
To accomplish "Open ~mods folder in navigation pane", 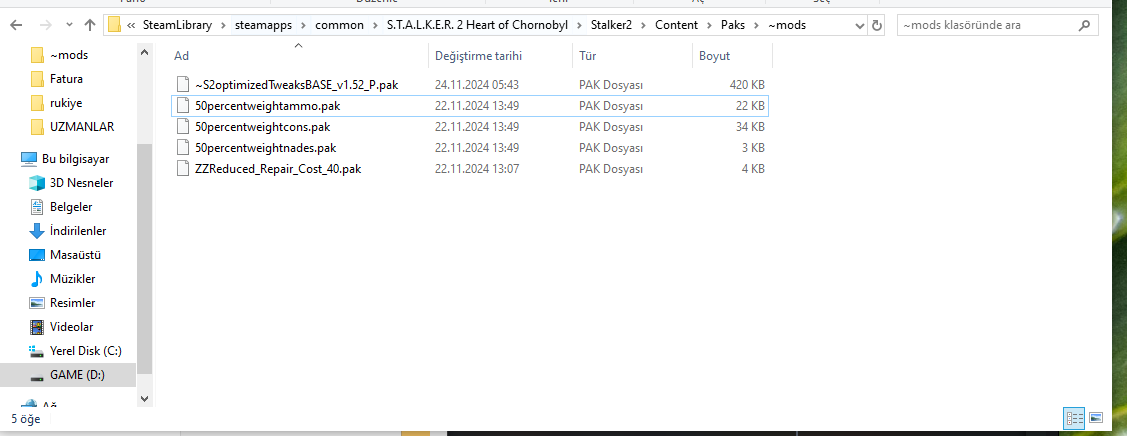I will (x=69, y=55).
